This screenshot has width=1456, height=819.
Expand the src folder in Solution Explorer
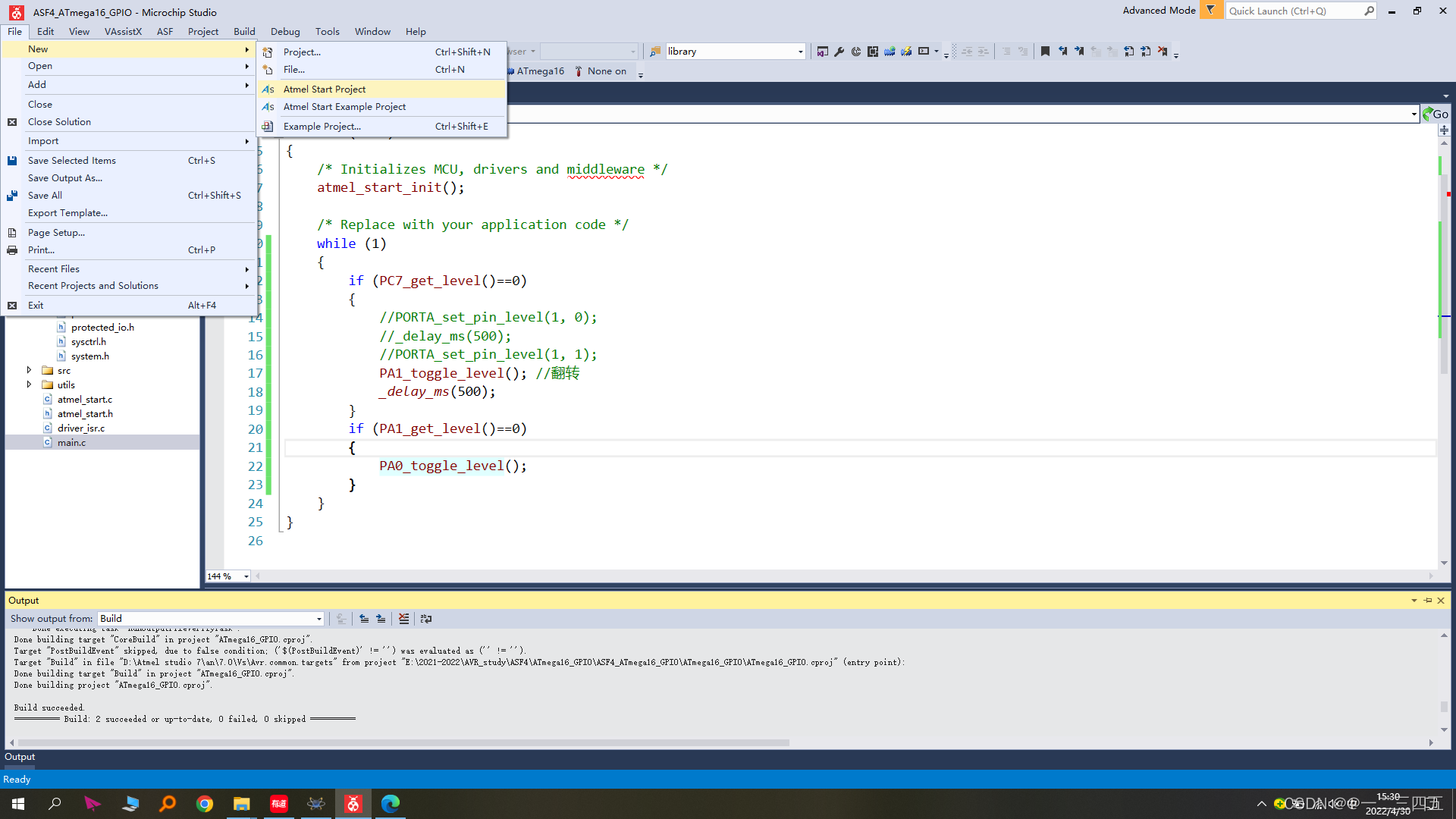(x=30, y=370)
